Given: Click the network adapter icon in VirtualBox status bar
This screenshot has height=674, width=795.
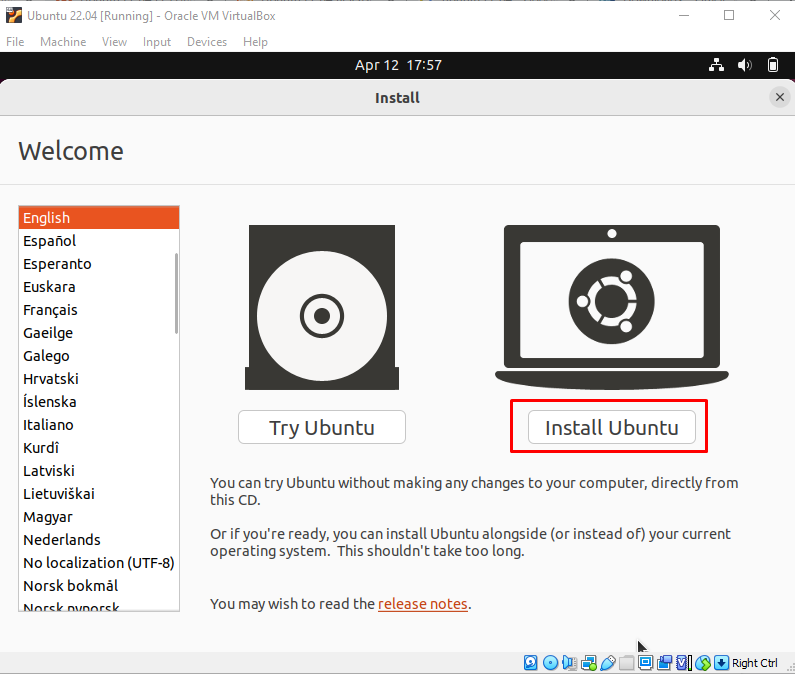Looking at the screenshot, I should [589, 662].
